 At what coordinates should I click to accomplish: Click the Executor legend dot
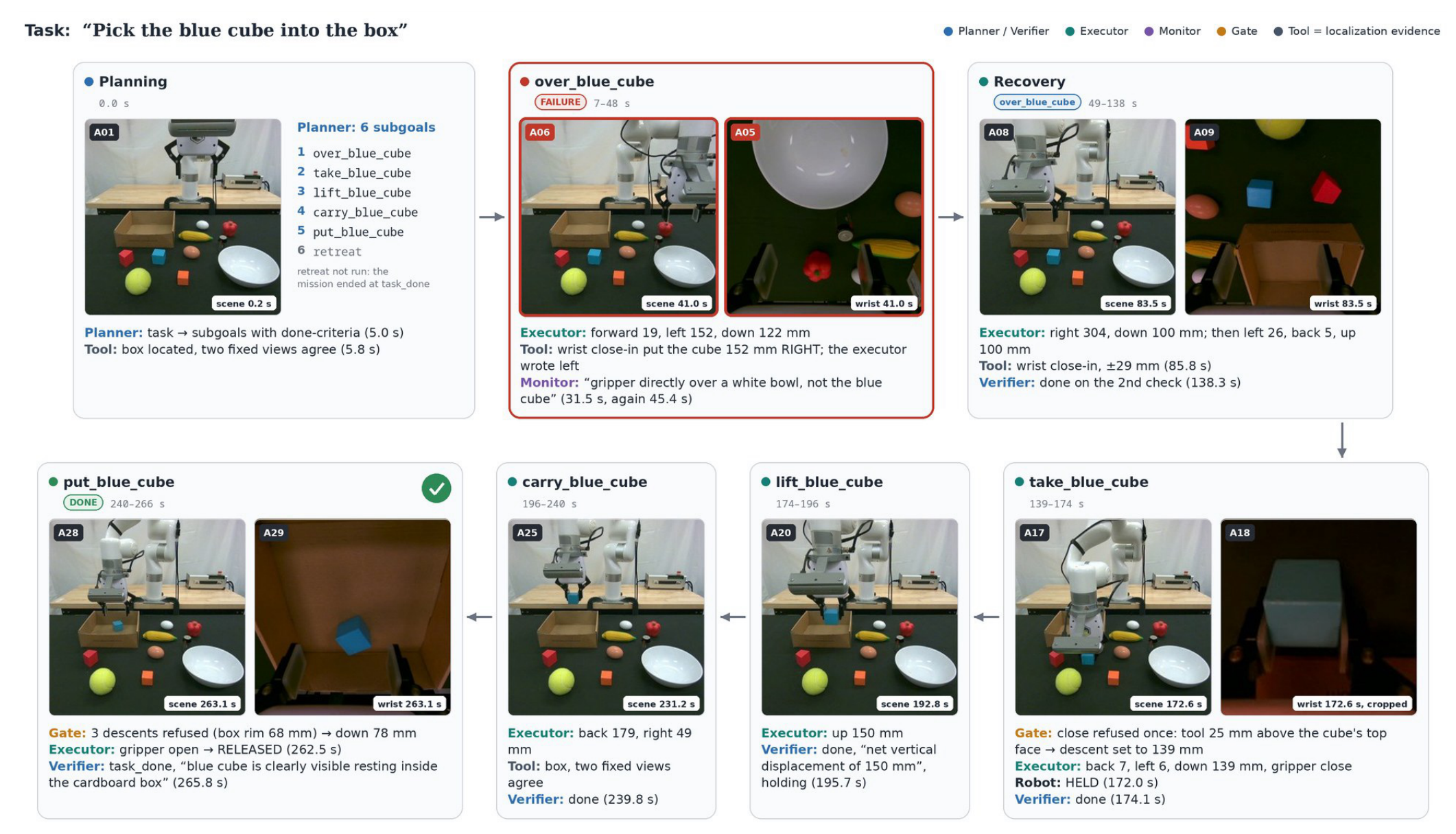point(1070,31)
